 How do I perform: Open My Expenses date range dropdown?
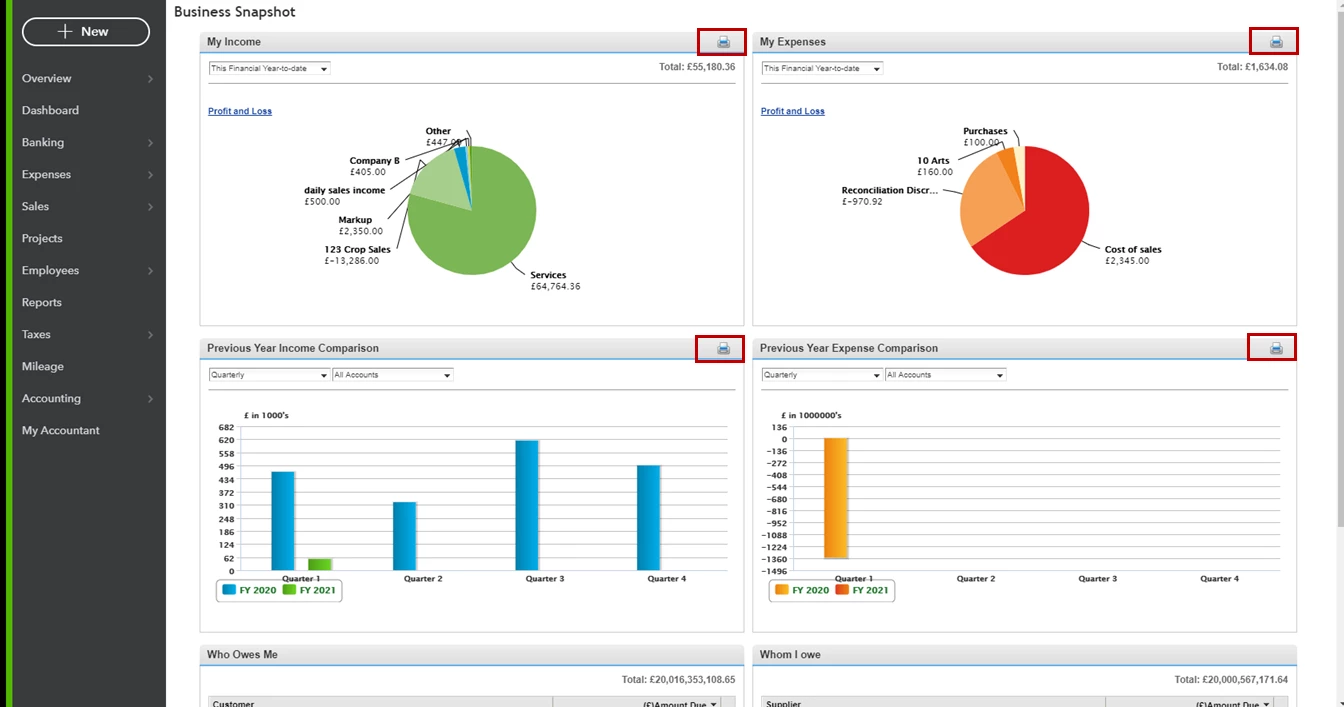pos(822,68)
